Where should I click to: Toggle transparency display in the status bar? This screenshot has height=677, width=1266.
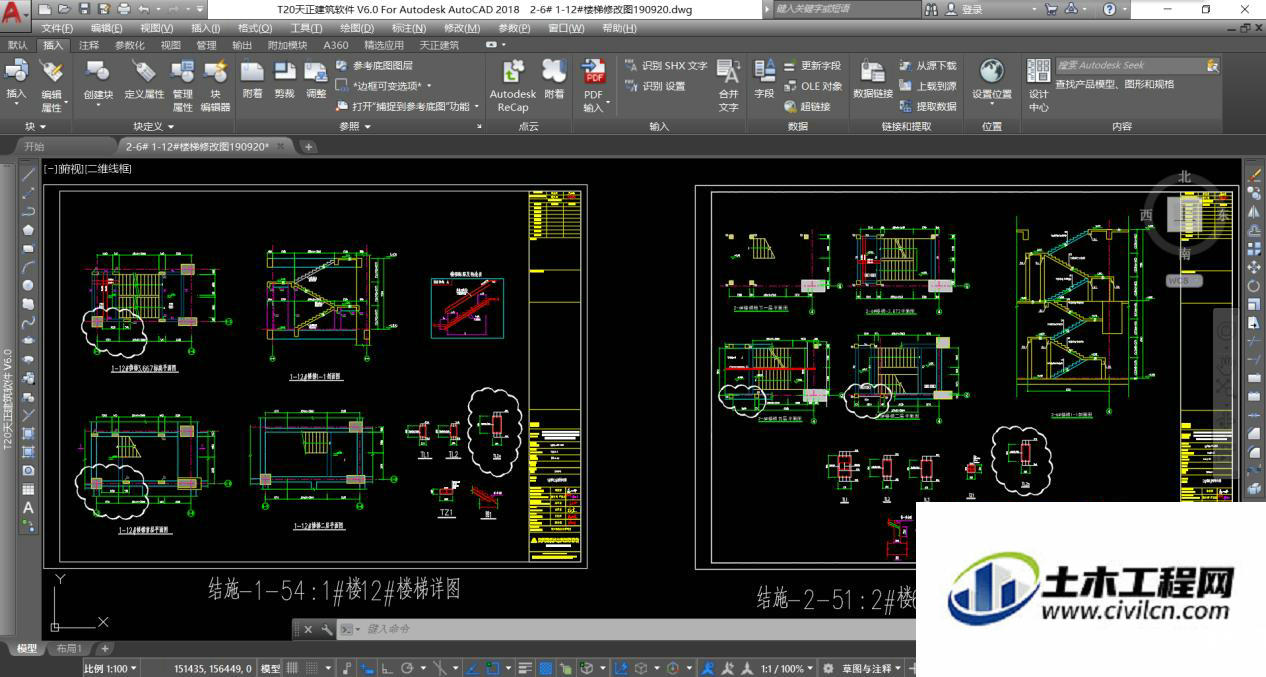coord(546,668)
